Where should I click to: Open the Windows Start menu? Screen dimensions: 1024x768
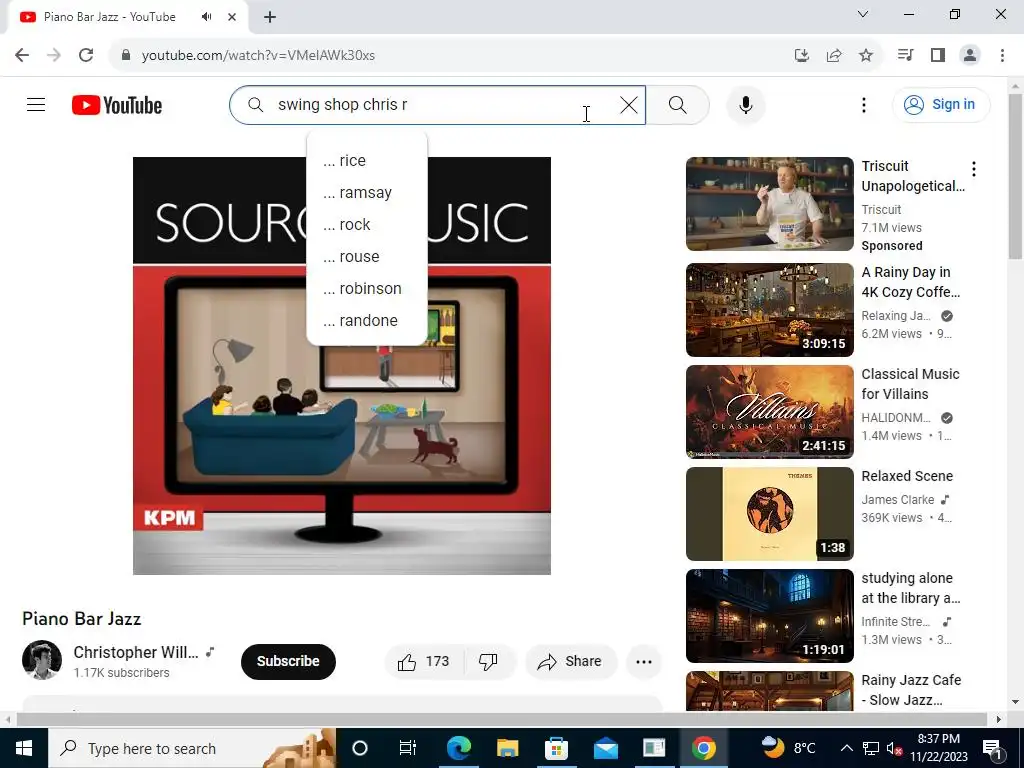click(24, 748)
